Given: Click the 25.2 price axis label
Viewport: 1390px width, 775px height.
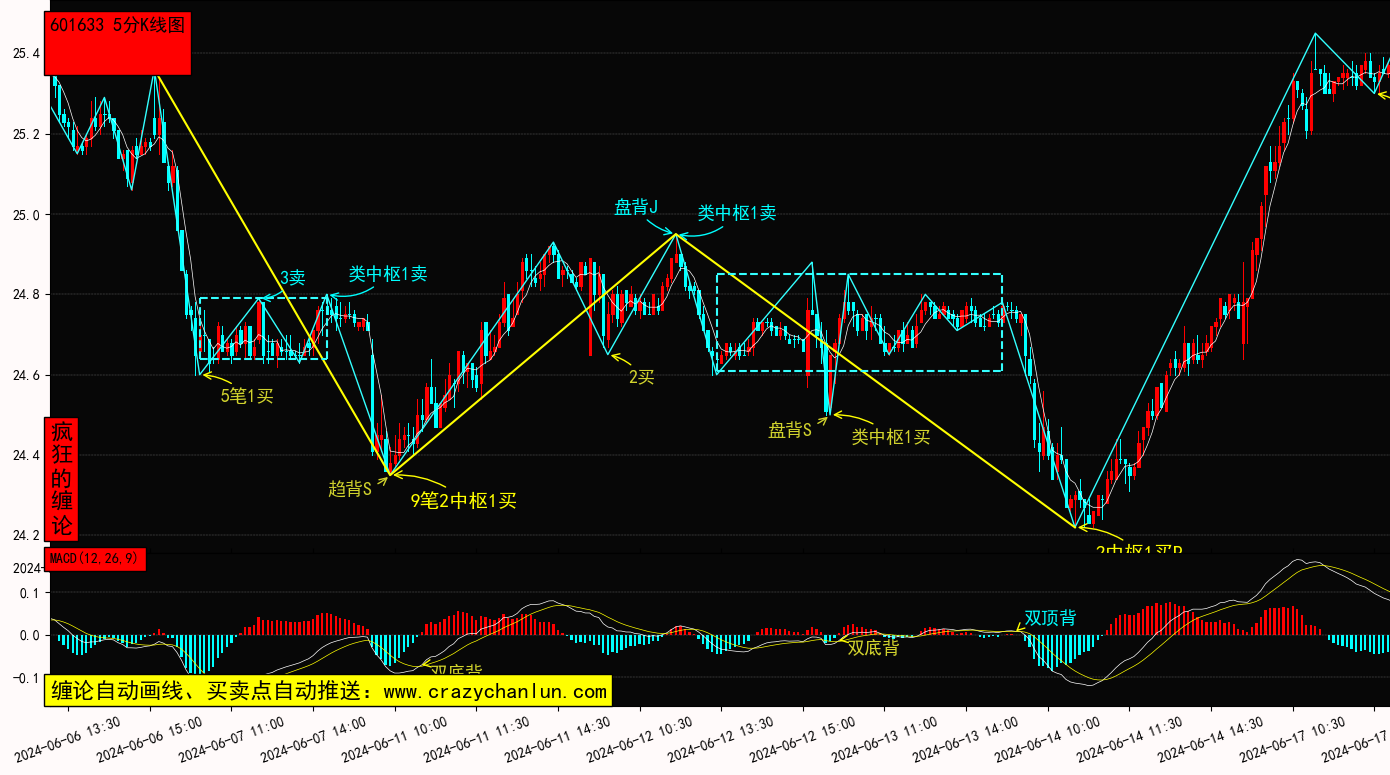Looking at the screenshot, I should (x=26, y=134).
